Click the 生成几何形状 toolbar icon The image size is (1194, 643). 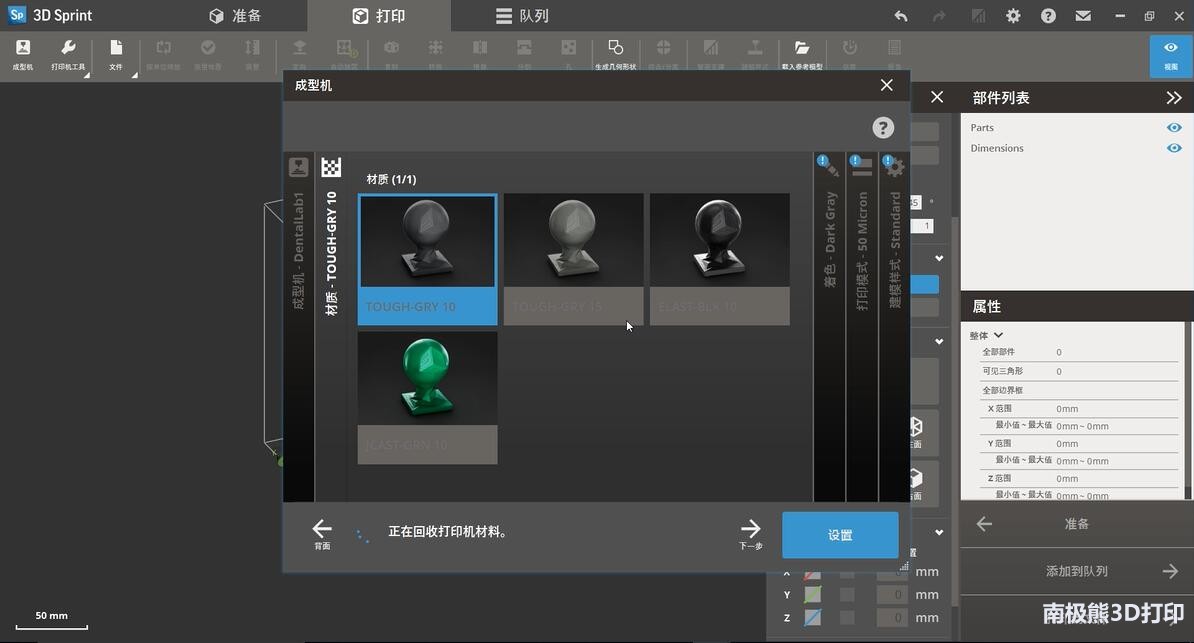click(x=615, y=54)
